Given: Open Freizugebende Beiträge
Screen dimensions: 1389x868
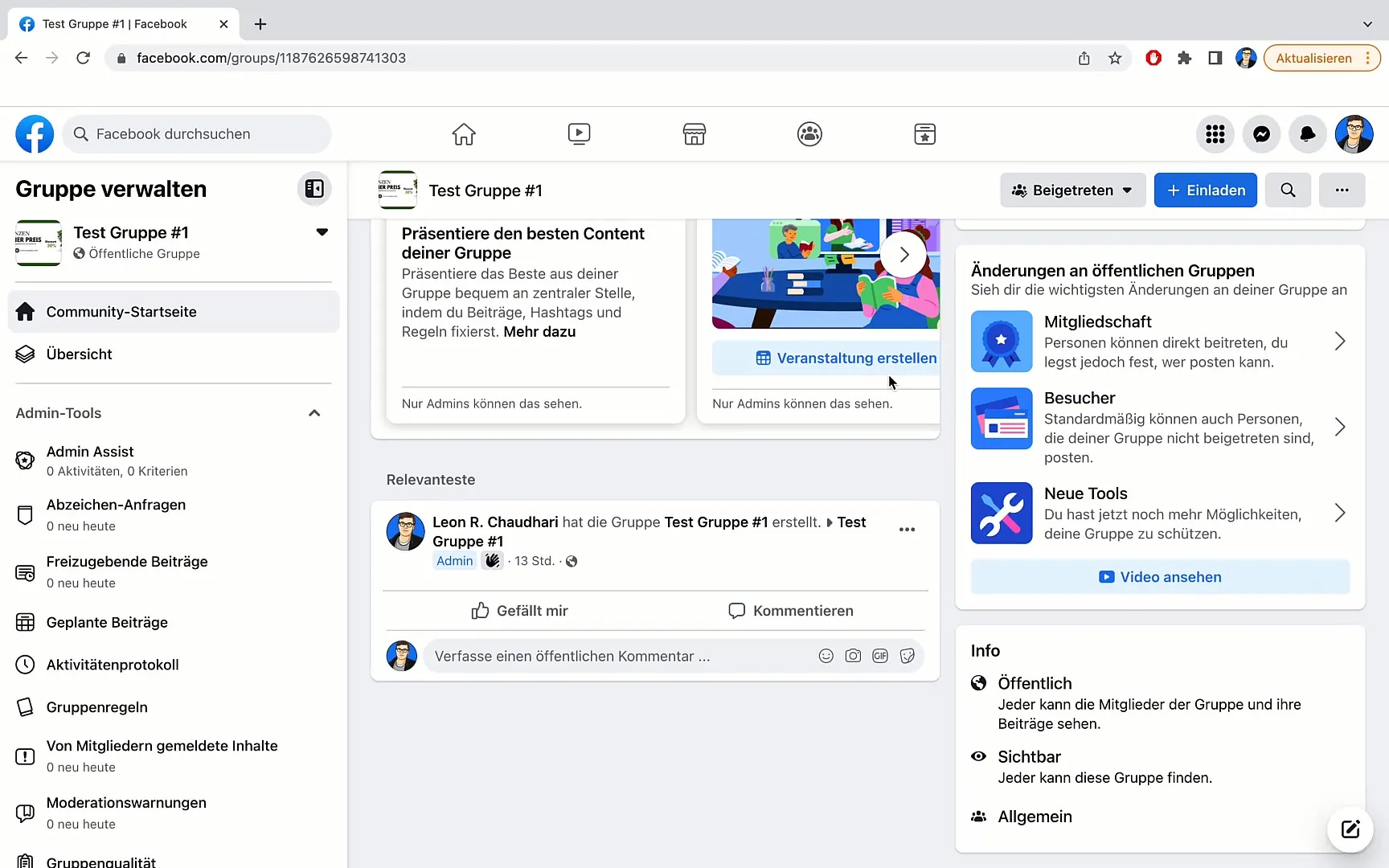Looking at the screenshot, I should coord(174,571).
